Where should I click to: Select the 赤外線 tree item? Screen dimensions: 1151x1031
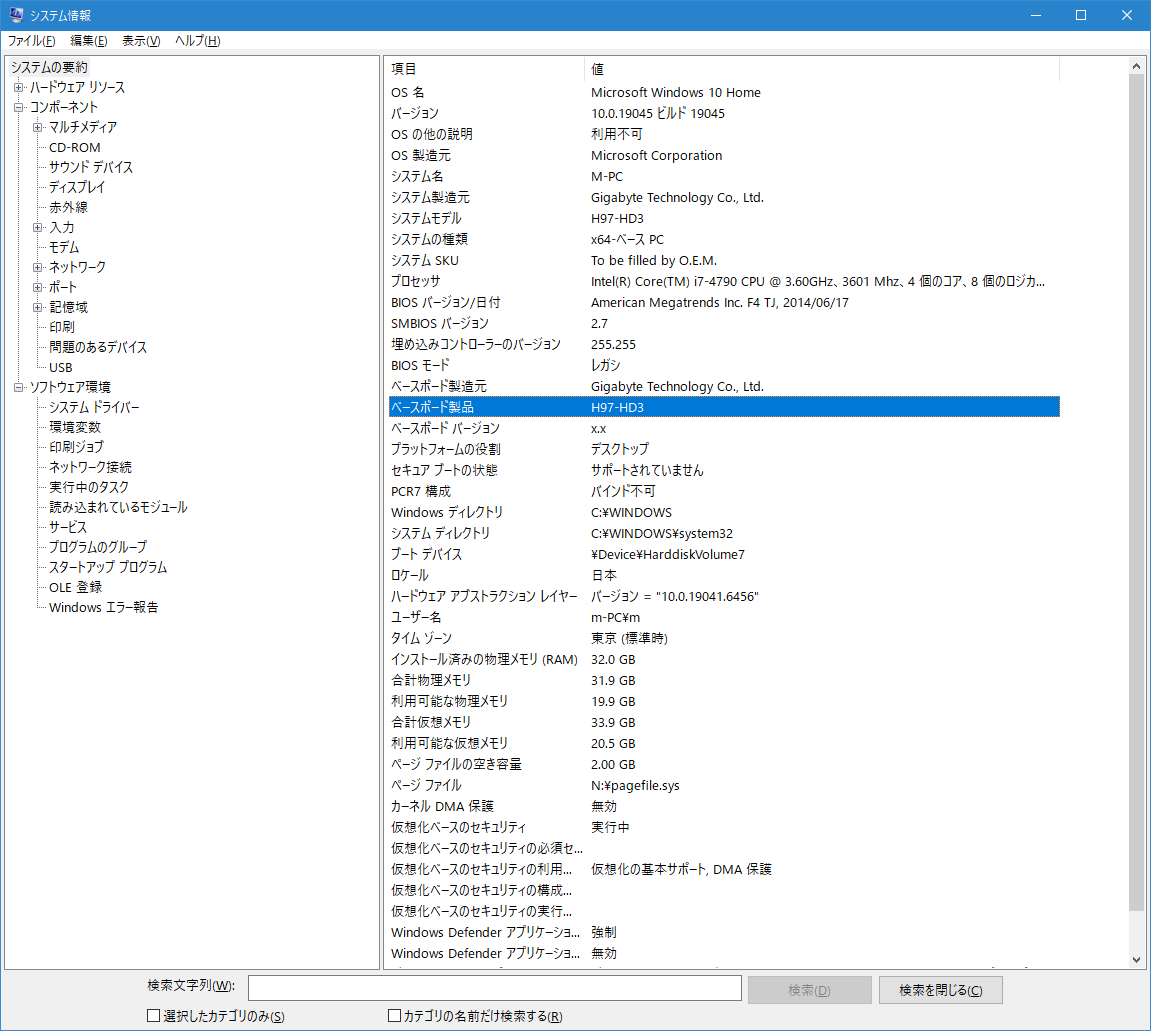point(68,208)
